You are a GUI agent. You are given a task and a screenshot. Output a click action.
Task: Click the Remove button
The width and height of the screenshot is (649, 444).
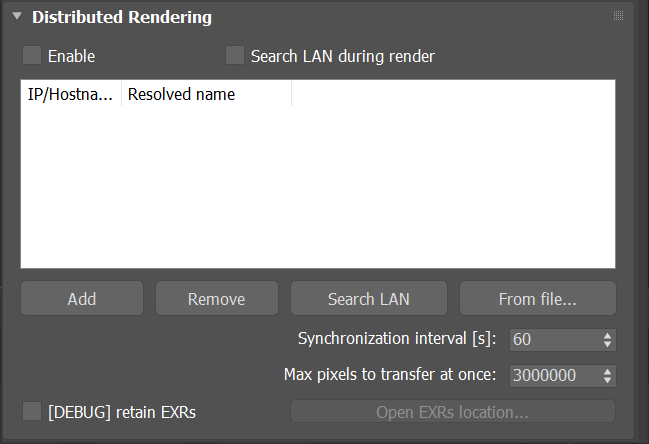[x=216, y=298]
